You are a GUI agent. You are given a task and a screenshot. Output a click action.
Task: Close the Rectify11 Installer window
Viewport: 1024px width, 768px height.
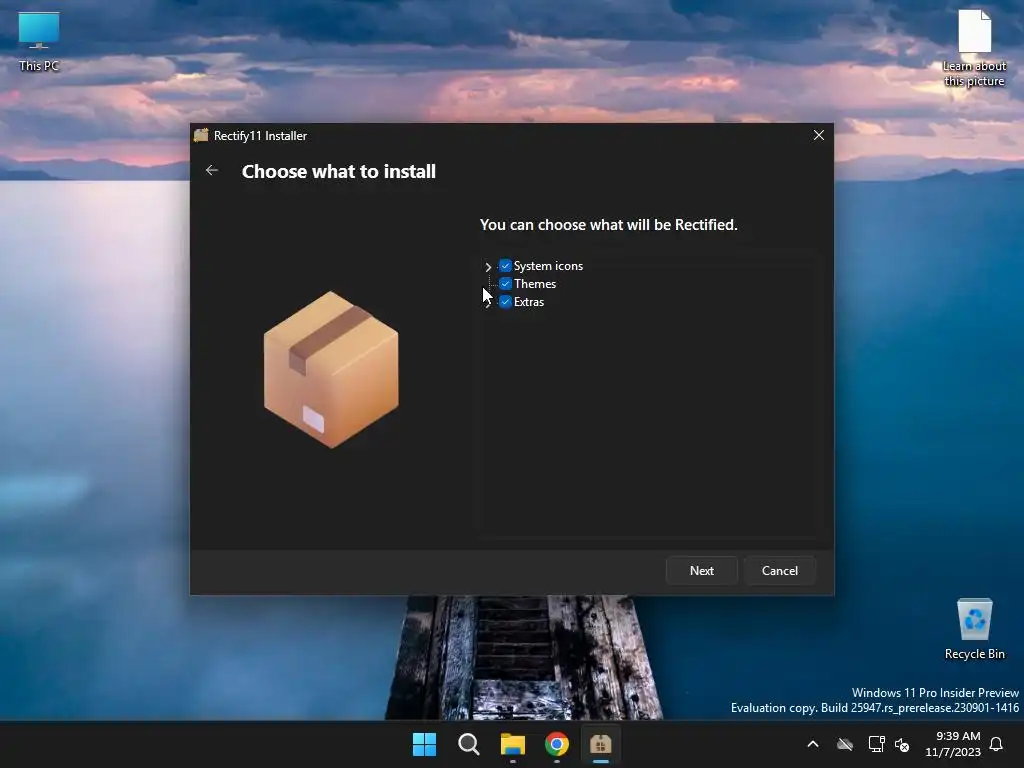[818, 135]
